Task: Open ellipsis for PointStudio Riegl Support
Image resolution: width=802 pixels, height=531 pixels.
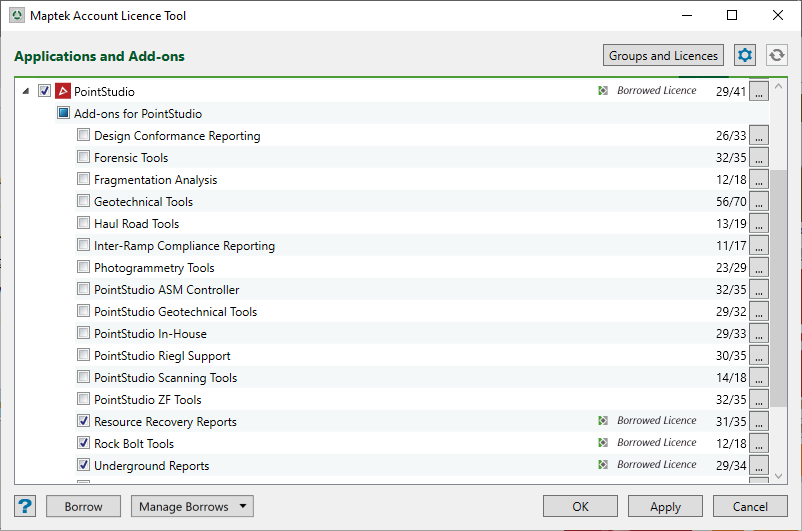Action: (x=759, y=356)
